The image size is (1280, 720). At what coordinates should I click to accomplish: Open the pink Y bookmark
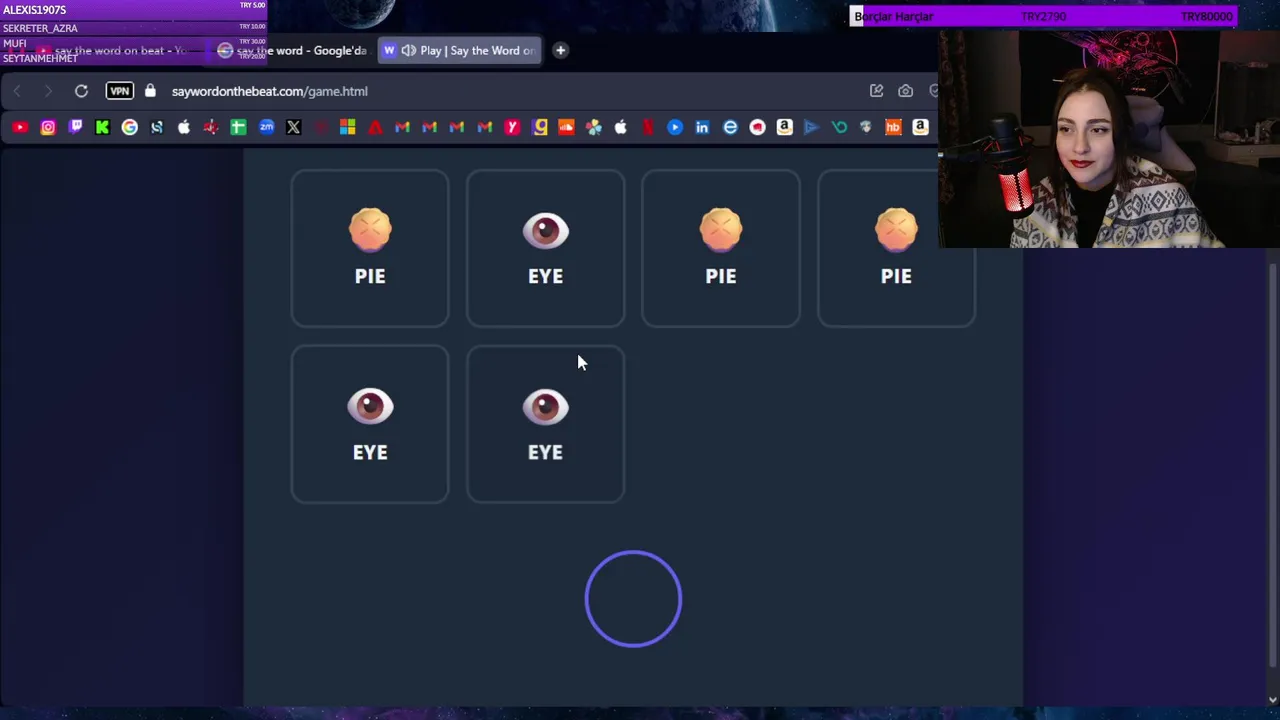pyautogui.click(x=512, y=127)
